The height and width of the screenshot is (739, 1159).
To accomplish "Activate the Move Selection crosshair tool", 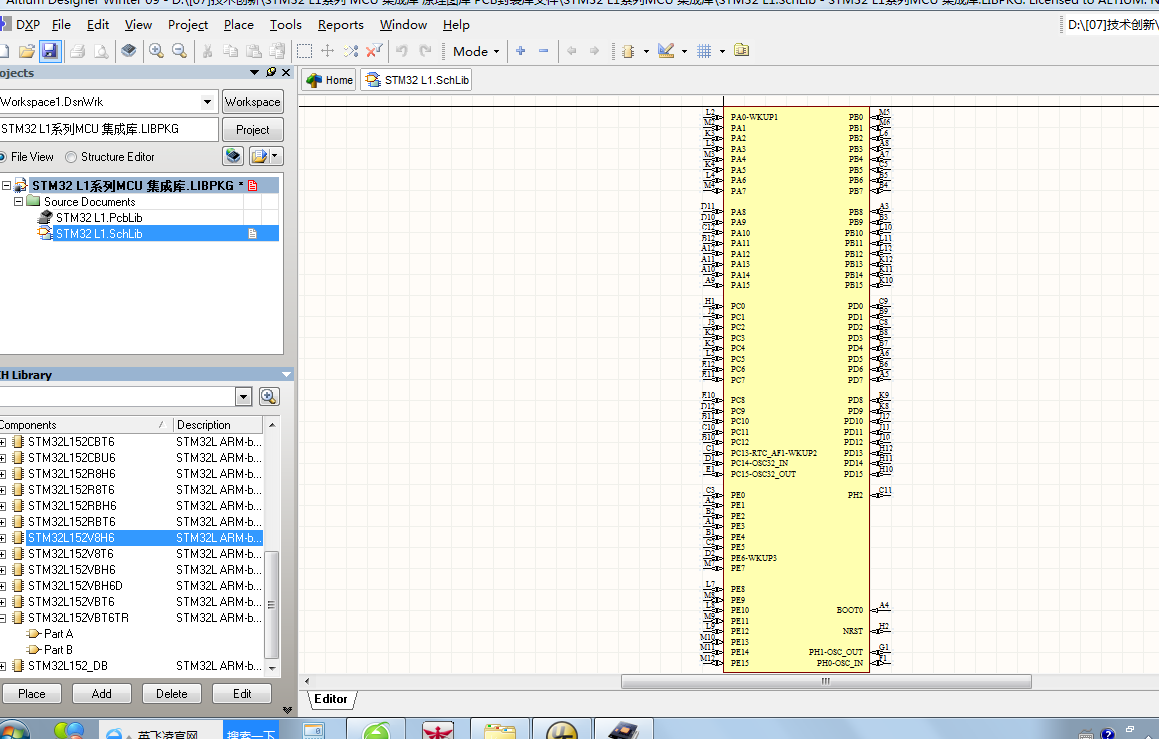I will click(x=327, y=51).
